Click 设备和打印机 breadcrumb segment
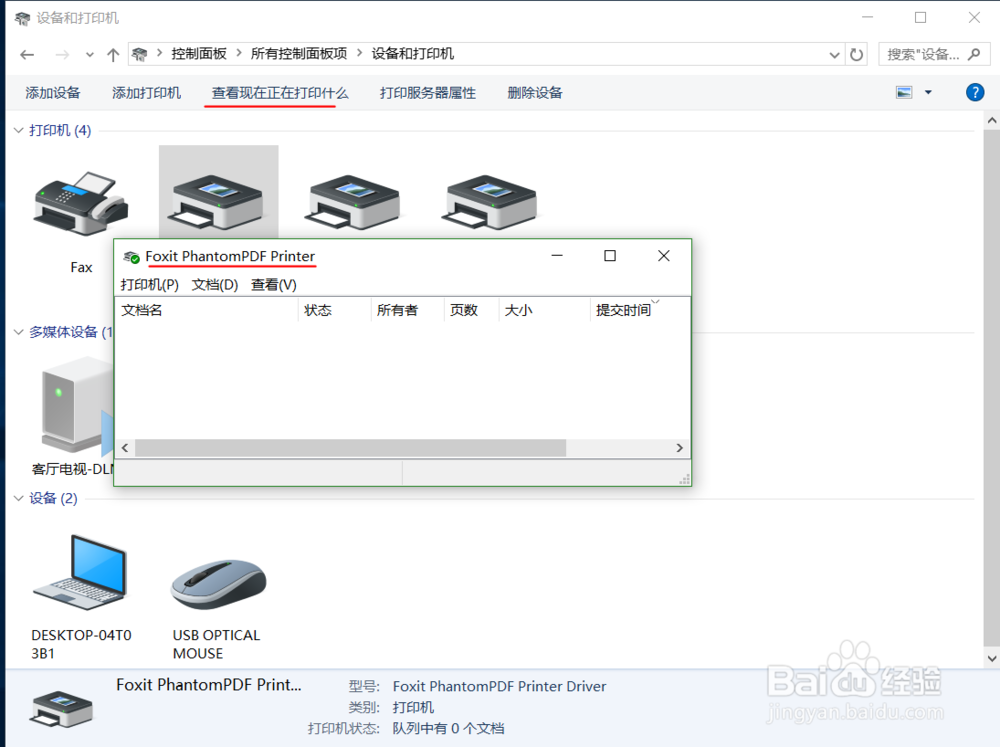The width and height of the screenshot is (1000, 747). [413, 54]
